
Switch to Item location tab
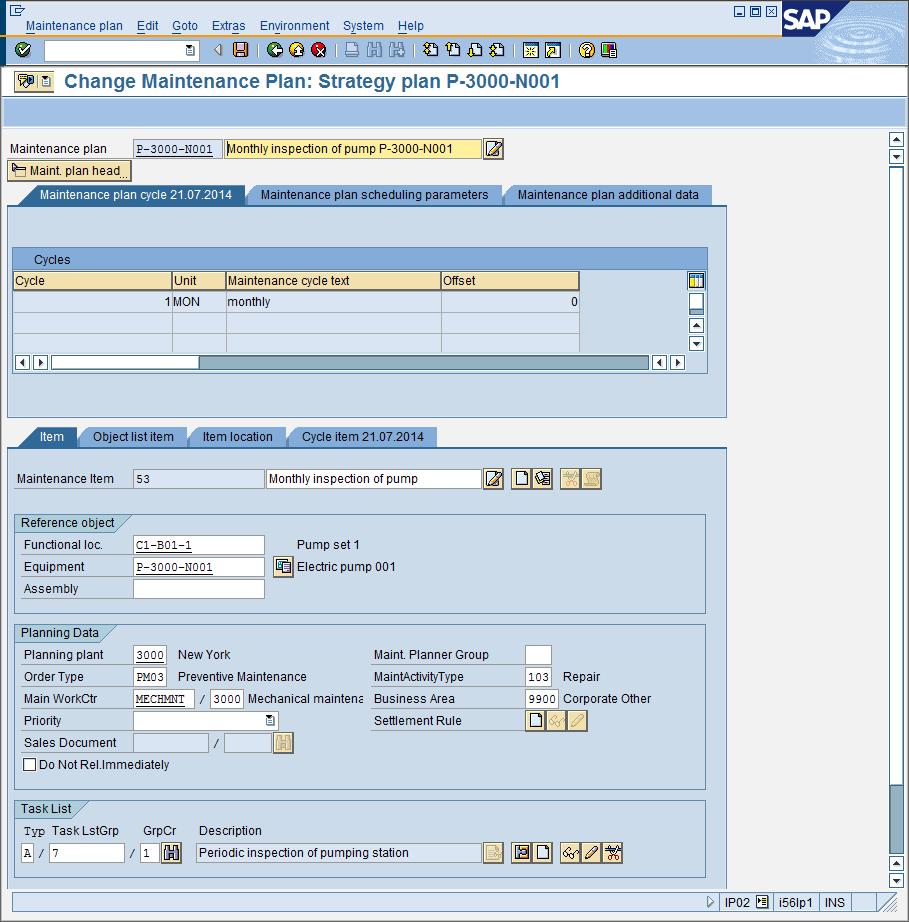(x=238, y=437)
